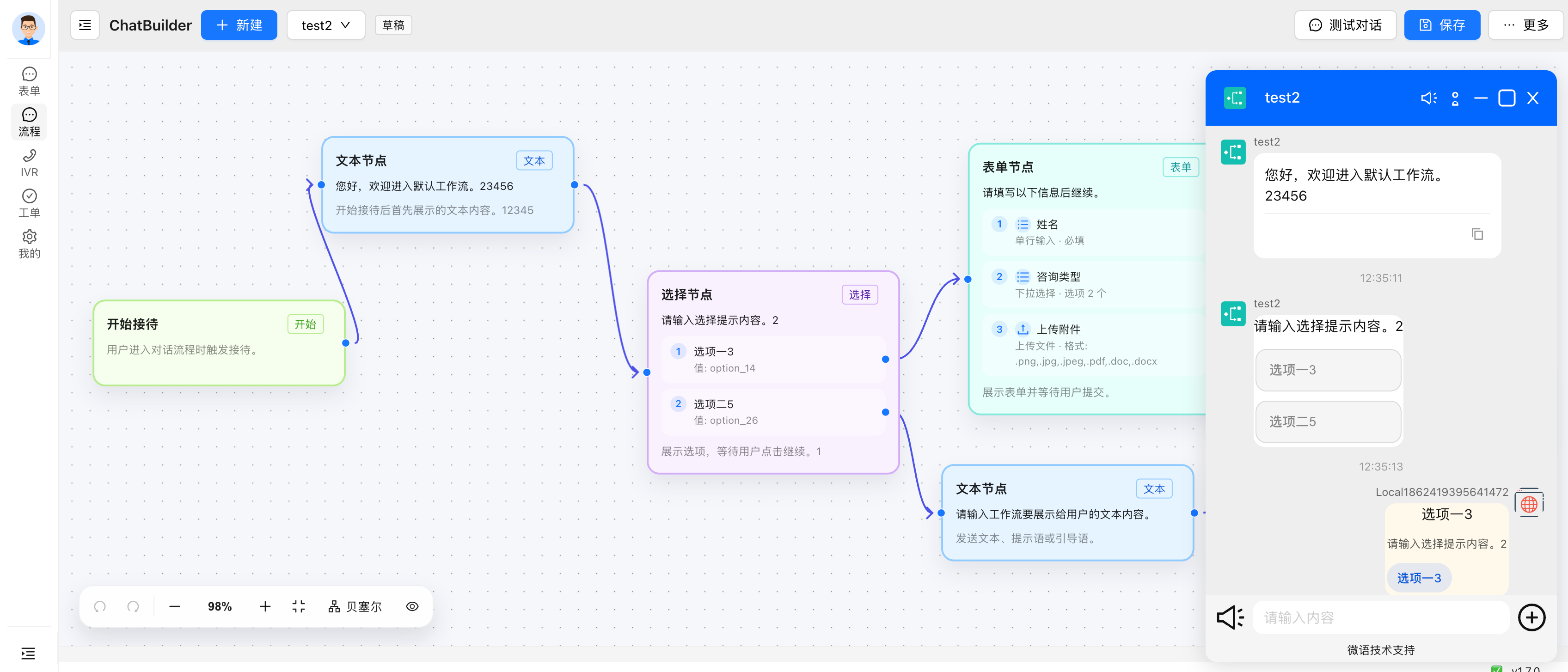Viewport: 1568px width, 672px height.
Task: Select the 选择节点 node title
Action: (x=686, y=294)
